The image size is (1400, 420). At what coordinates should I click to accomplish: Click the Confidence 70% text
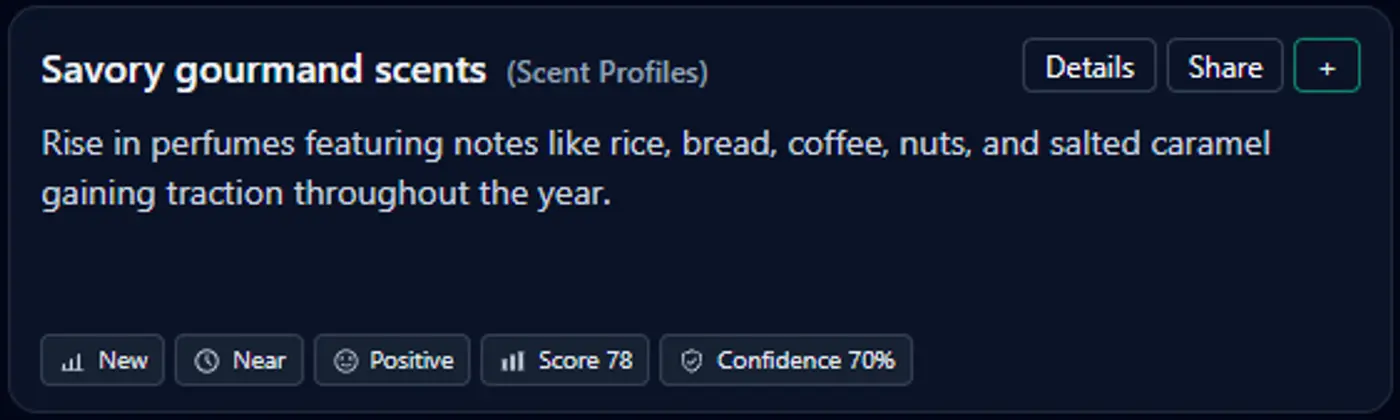(805, 361)
